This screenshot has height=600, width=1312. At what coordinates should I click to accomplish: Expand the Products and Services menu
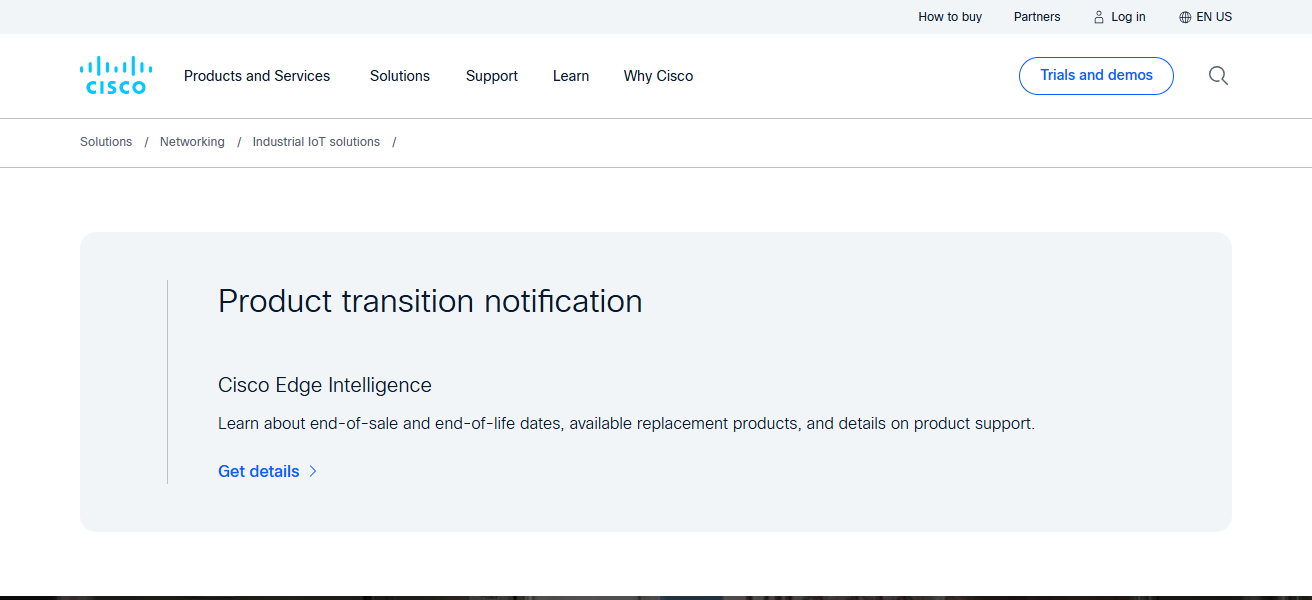(x=256, y=76)
